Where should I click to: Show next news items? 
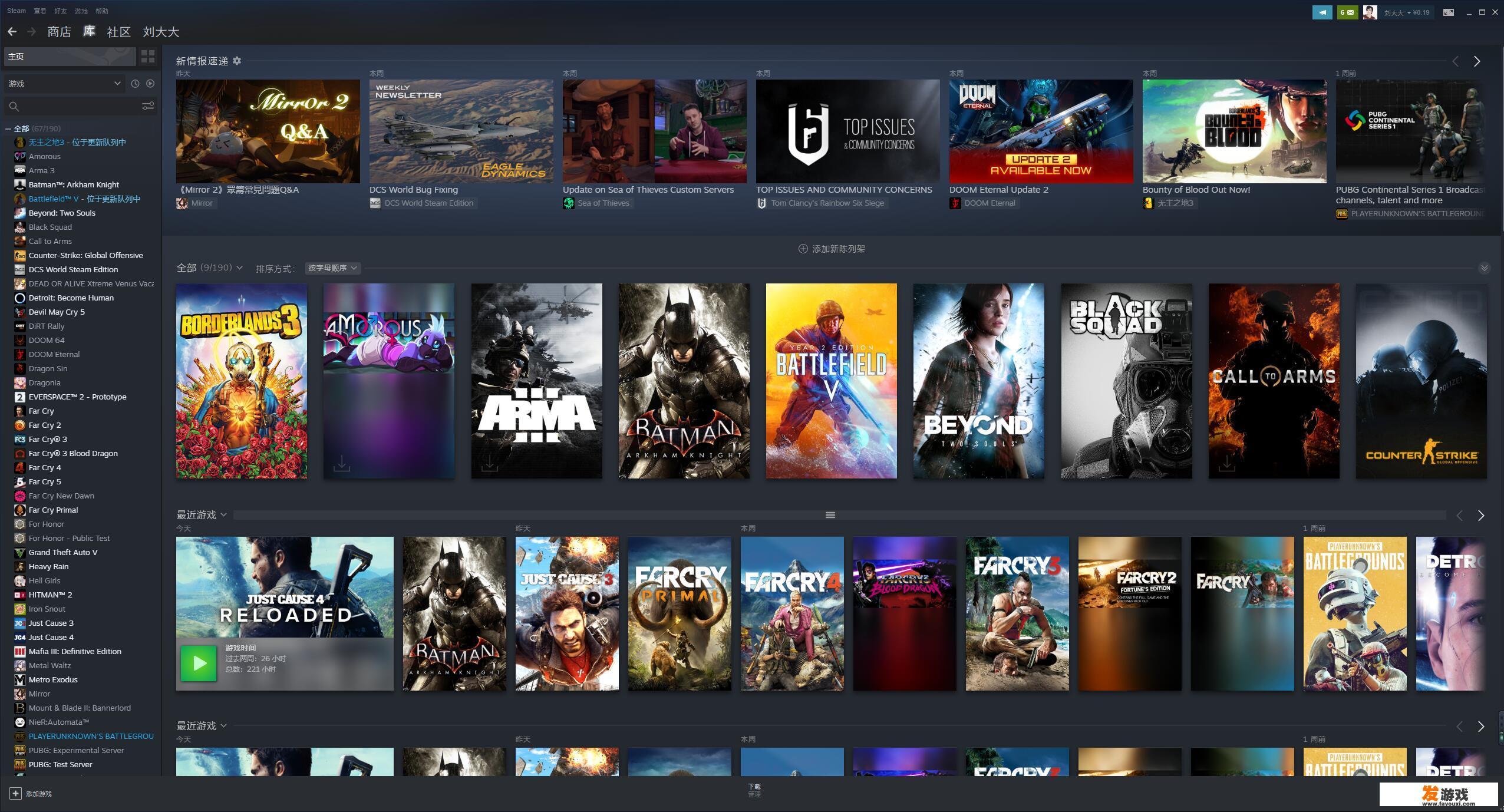pyautogui.click(x=1477, y=61)
